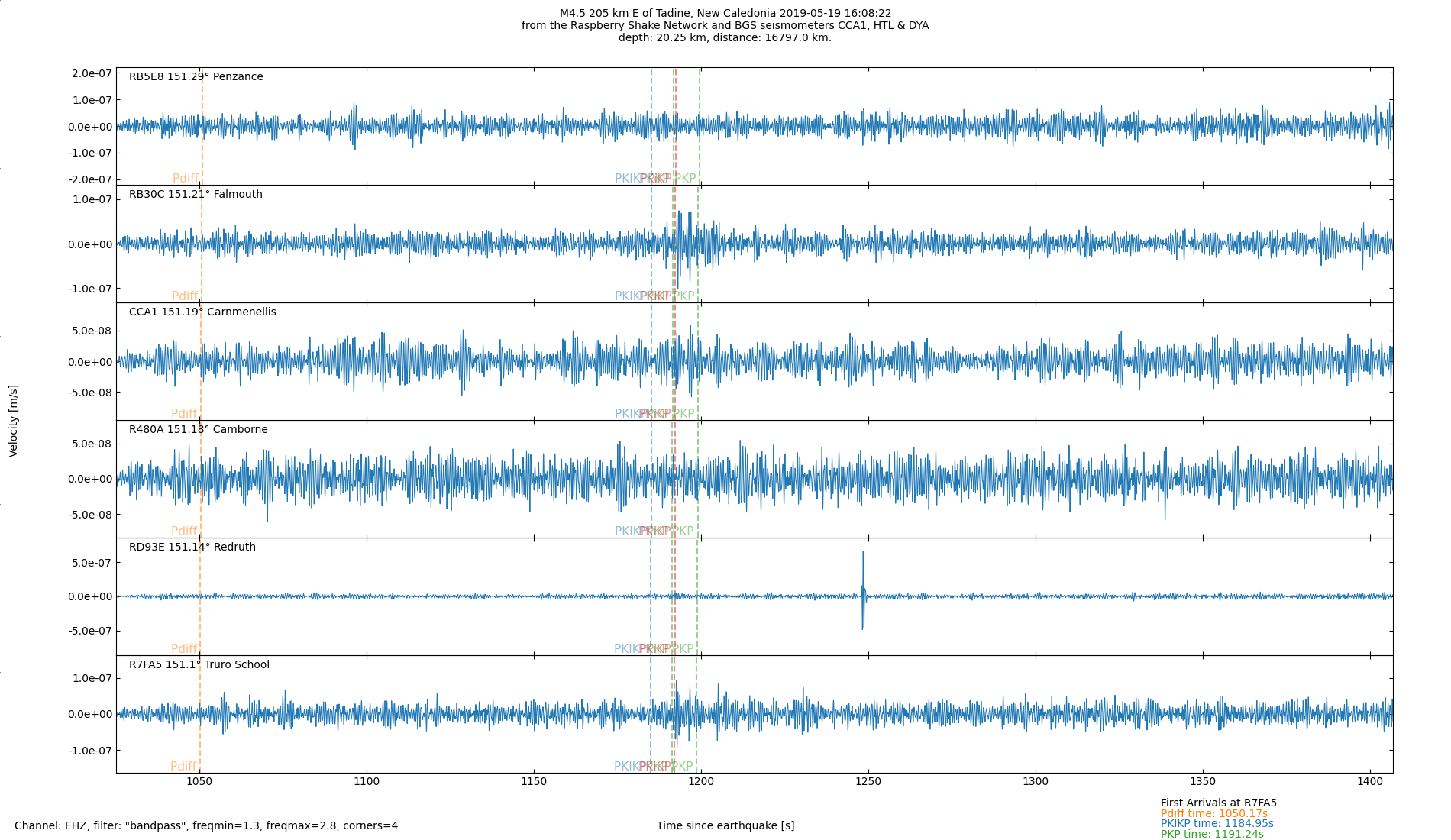Click the '5.0e-08' tick of the Carnmenellis panel

point(92,331)
